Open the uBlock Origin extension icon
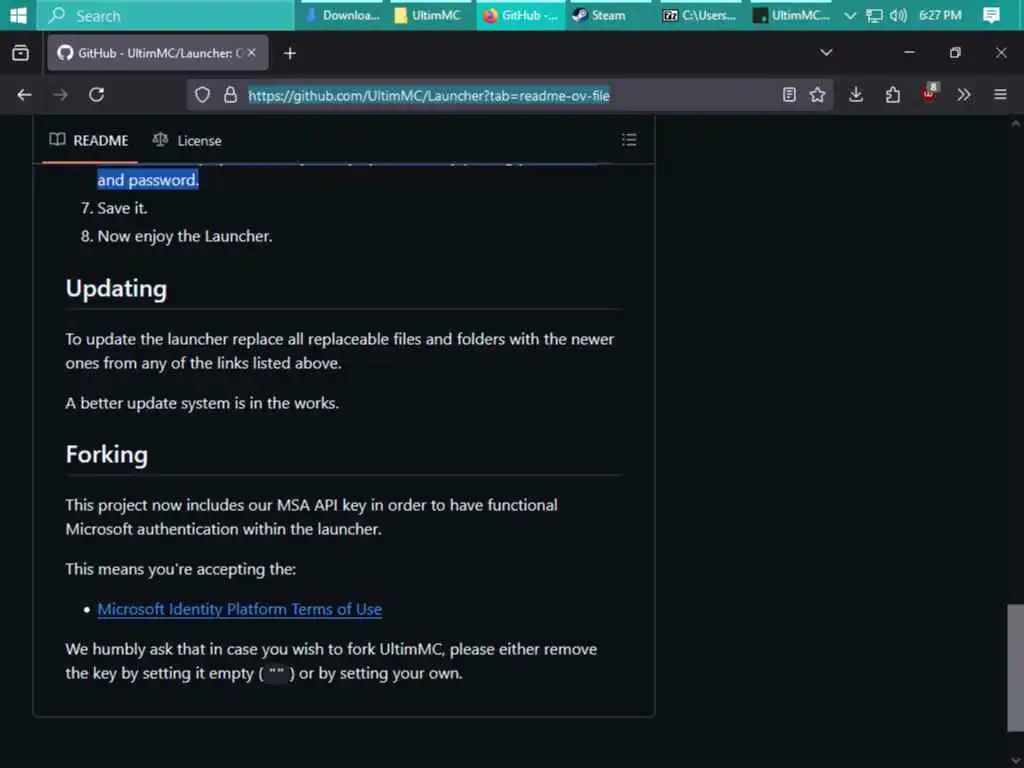Screen dimensions: 1024x768 (x=929, y=93)
